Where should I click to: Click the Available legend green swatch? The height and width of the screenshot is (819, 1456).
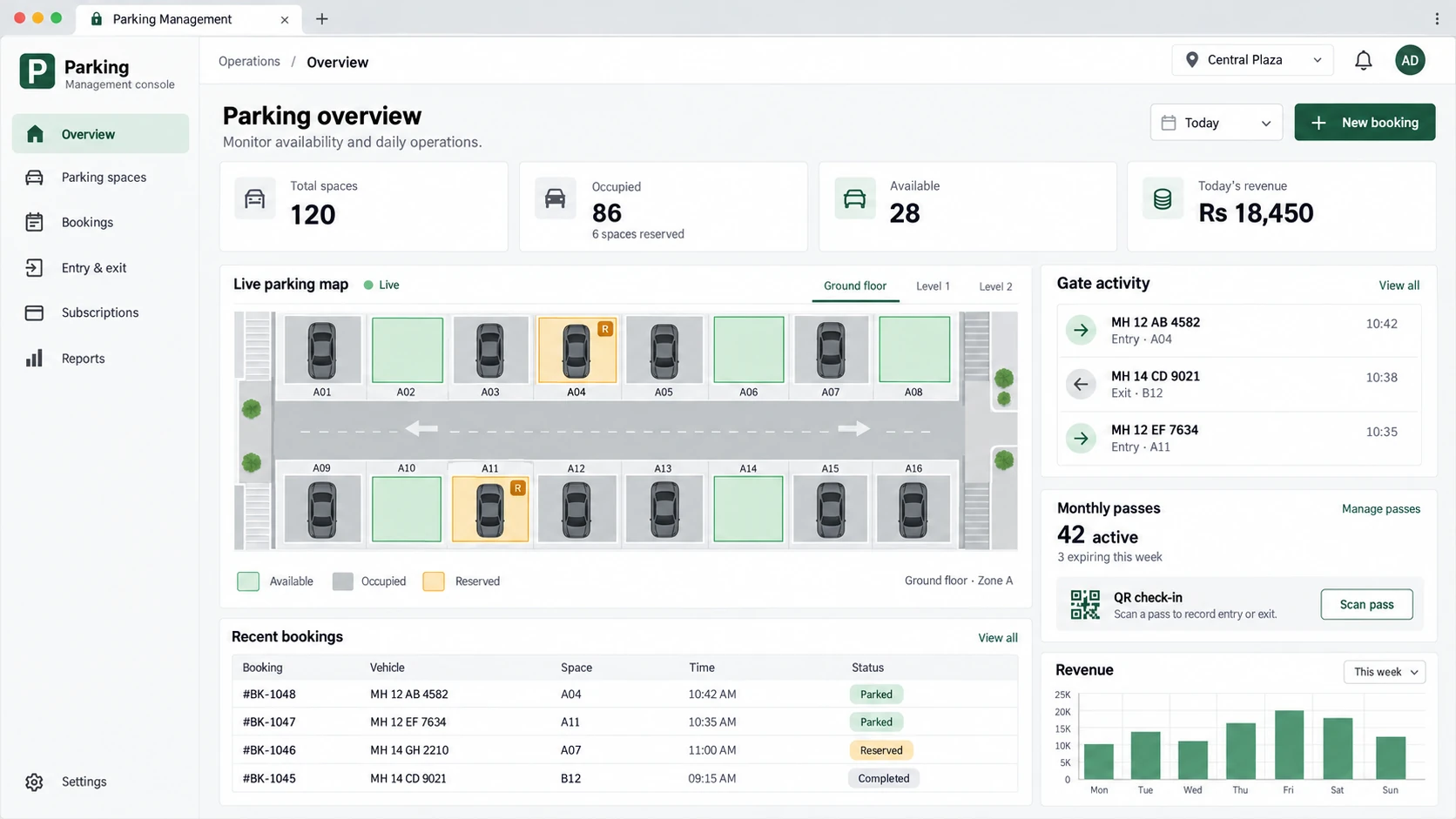248,581
